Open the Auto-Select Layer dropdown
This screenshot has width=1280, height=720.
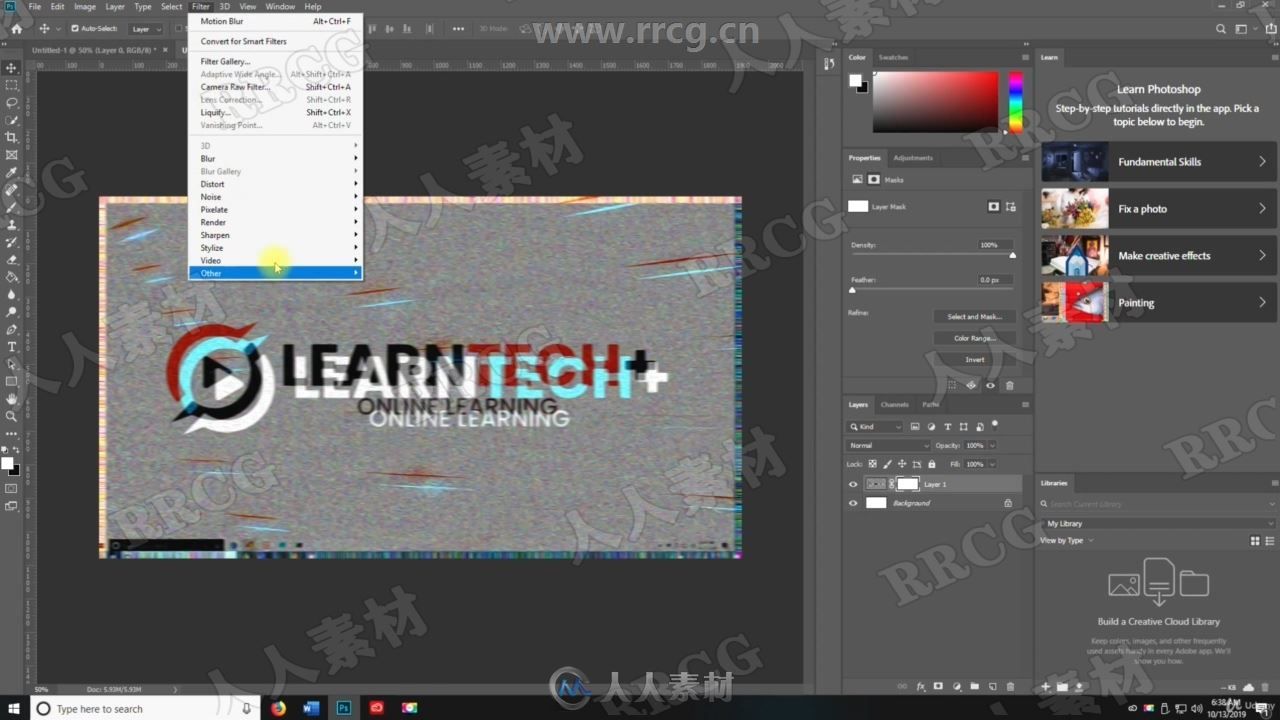(x=146, y=29)
